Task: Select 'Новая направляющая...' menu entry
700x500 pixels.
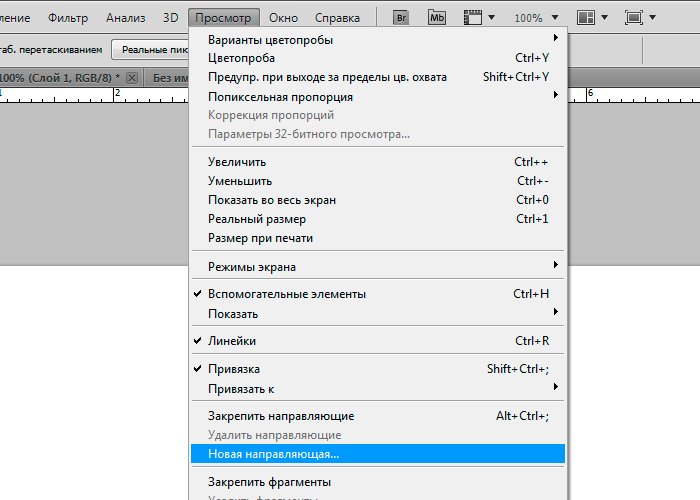Action: coord(274,454)
